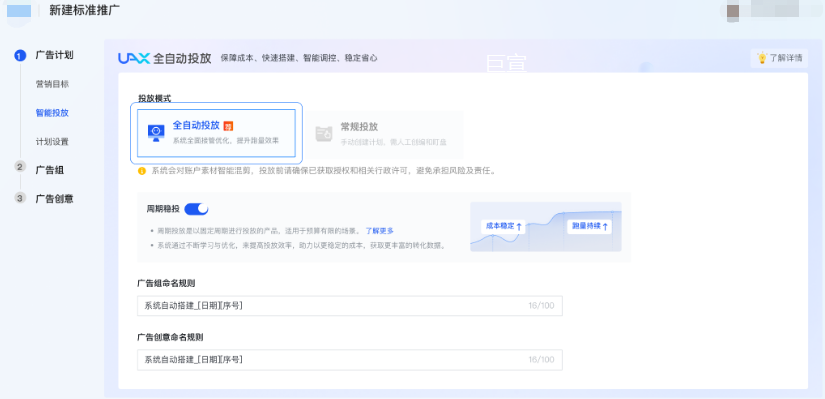Click the step 2 circle for 广告组
Screen dimensions: 825x399
tap(20, 166)
